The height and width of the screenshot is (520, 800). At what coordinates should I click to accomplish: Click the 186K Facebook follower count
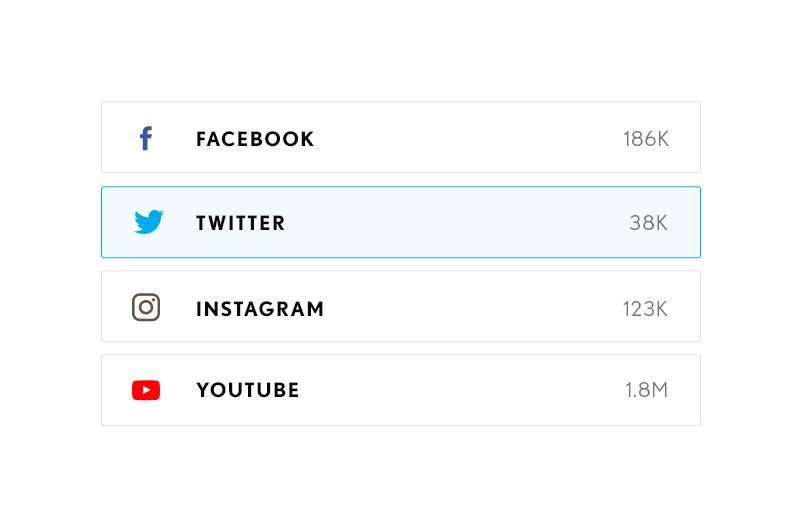[x=646, y=139]
